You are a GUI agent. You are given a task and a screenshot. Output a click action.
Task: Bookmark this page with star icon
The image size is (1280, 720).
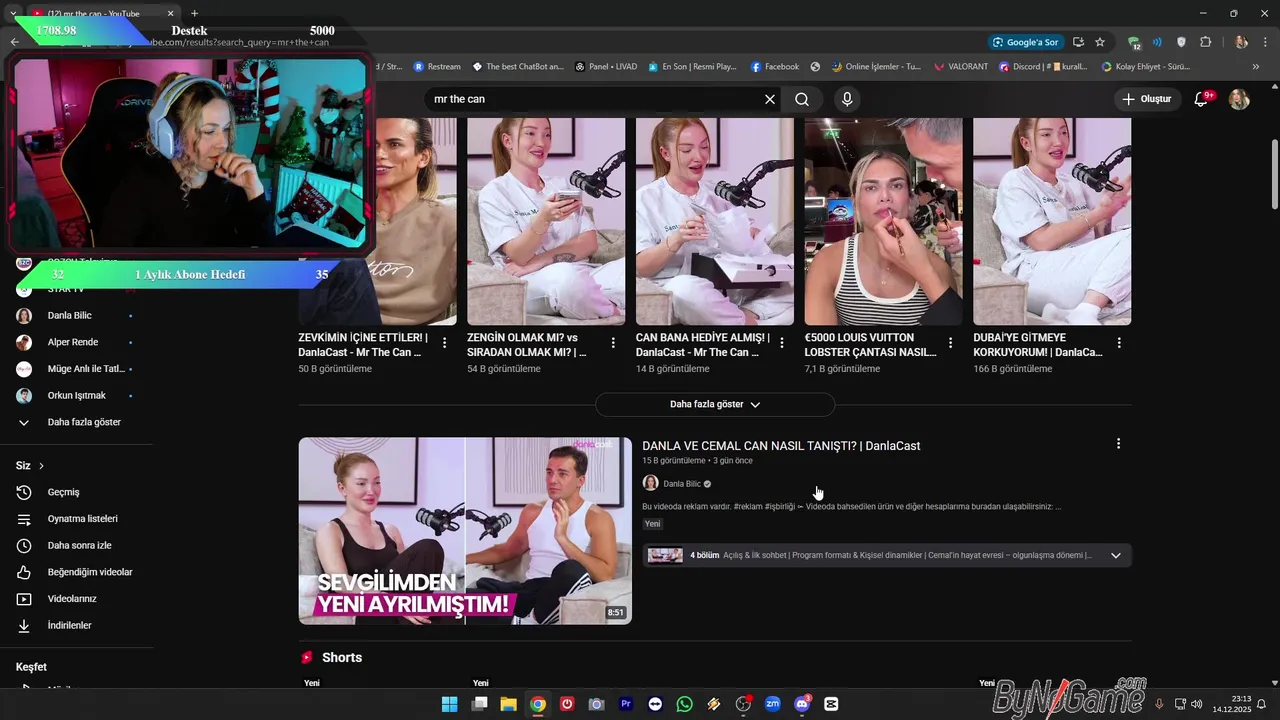click(1100, 42)
